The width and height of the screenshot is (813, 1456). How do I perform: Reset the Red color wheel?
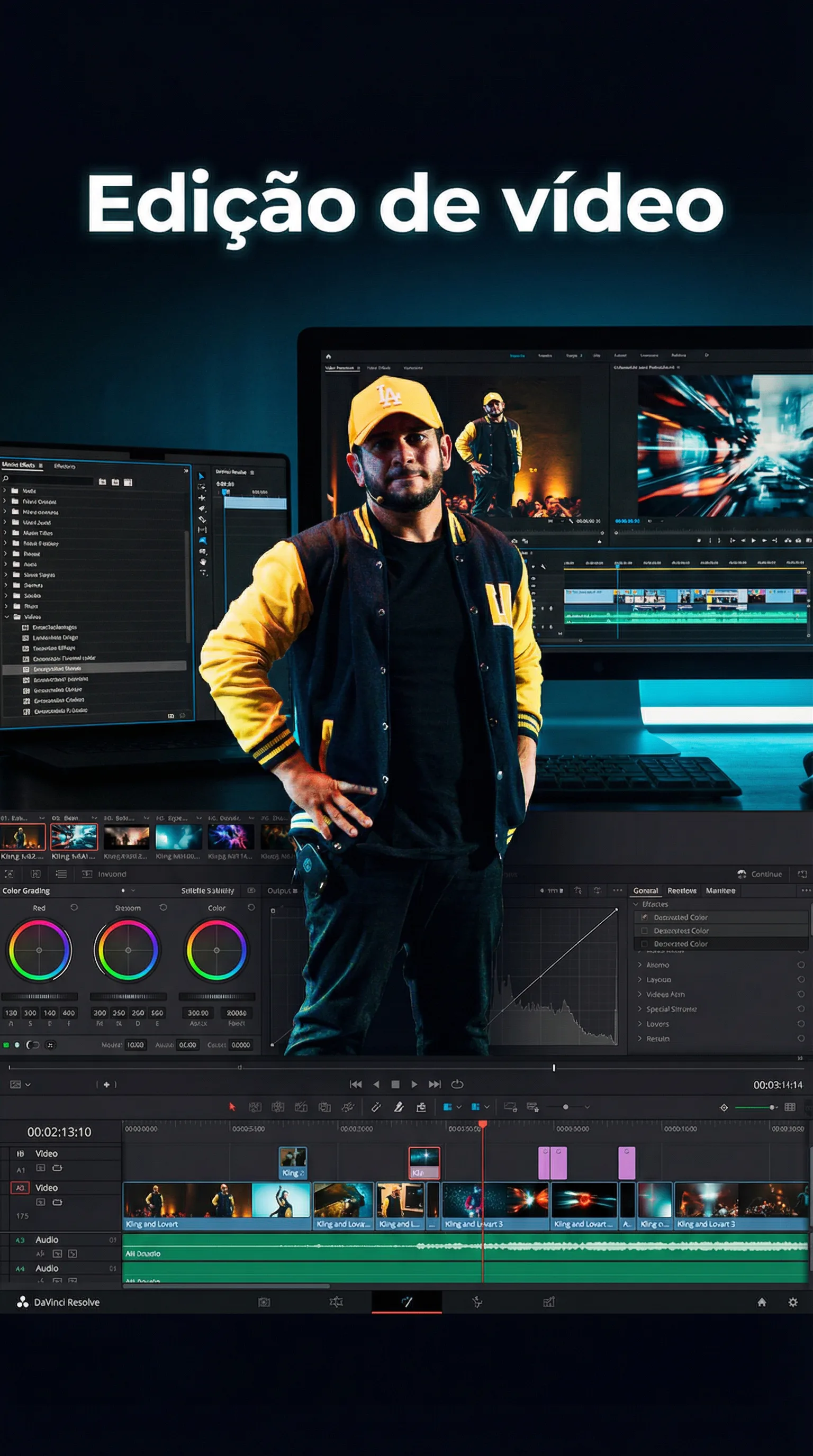[x=74, y=907]
